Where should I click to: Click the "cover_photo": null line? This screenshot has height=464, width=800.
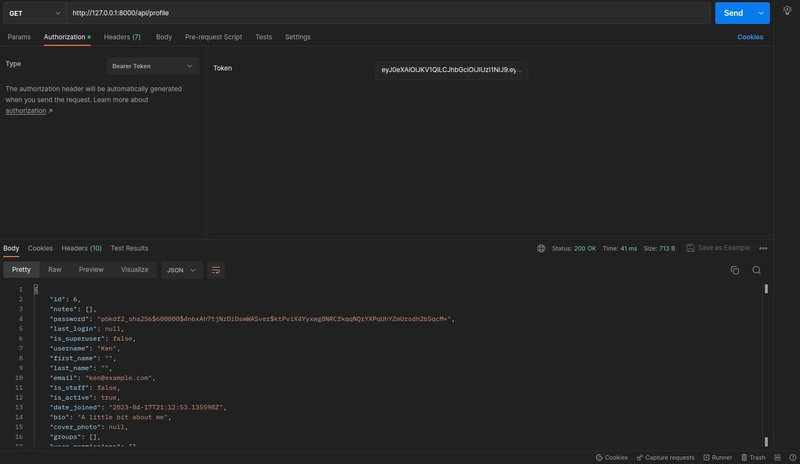[x=89, y=427]
